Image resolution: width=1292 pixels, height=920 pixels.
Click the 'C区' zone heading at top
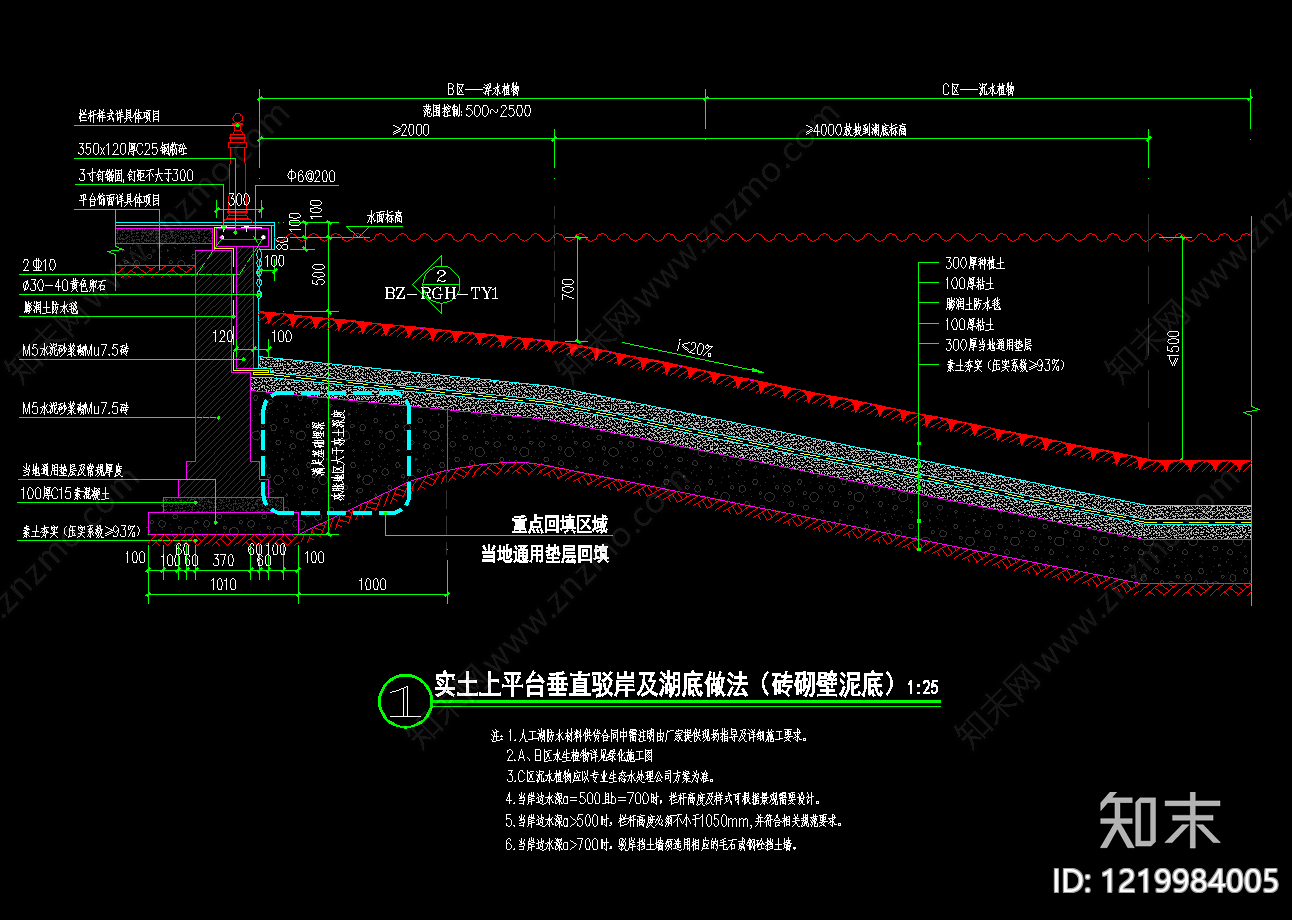pos(978,89)
